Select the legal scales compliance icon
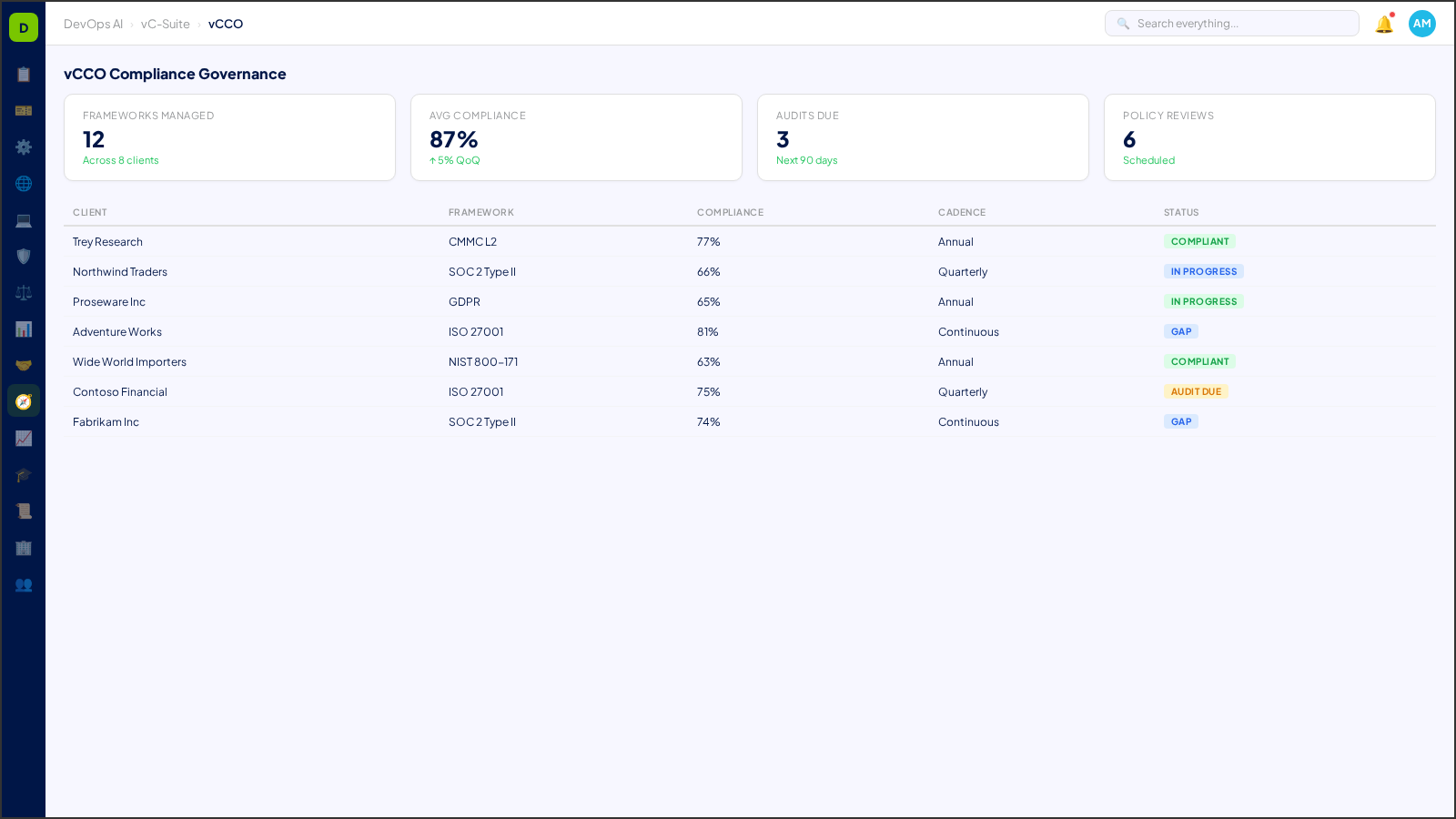Viewport: 1456px width, 819px height. click(24, 292)
